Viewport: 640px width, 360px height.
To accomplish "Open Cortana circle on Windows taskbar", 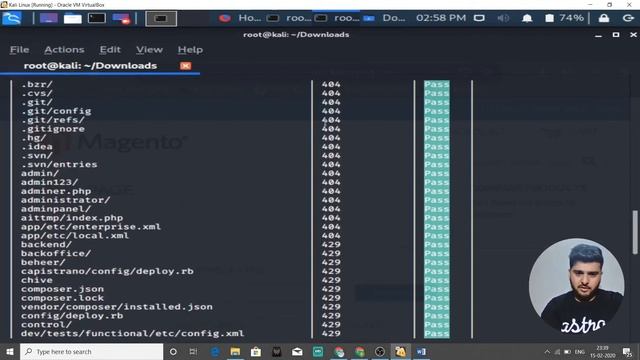I will click(173, 351).
